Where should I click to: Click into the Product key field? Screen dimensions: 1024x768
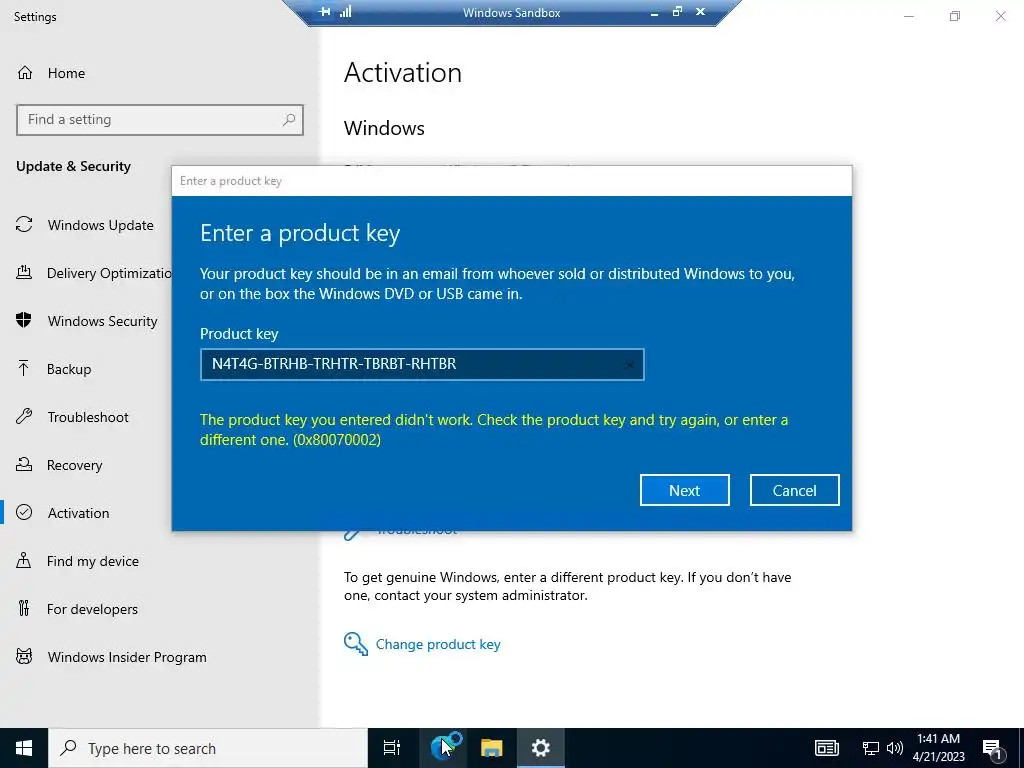pyautogui.click(x=422, y=364)
